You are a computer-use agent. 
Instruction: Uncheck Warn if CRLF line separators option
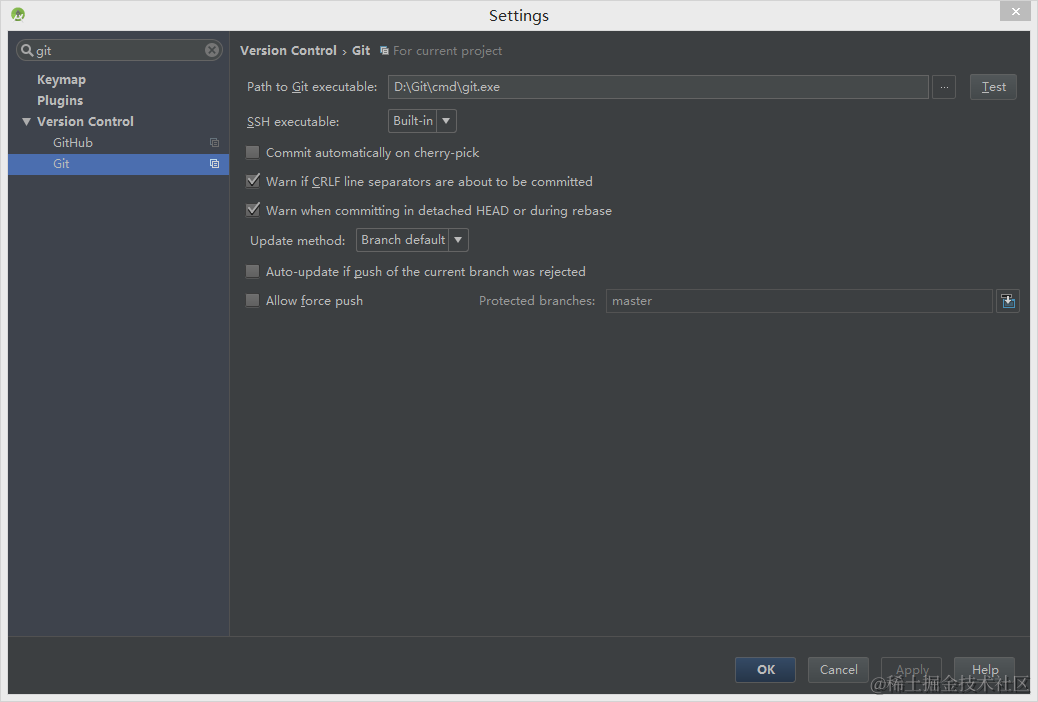[252, 181]
